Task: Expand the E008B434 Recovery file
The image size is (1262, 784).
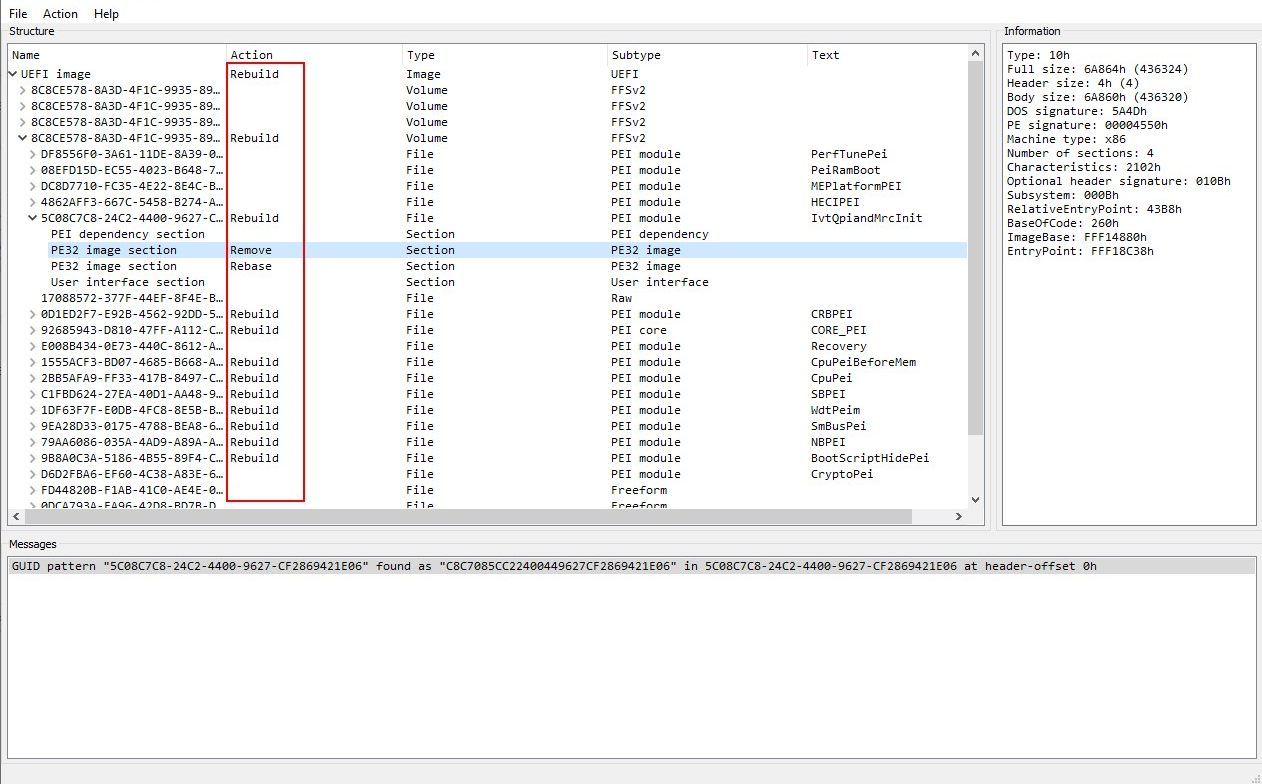Action: click(34, 346)
